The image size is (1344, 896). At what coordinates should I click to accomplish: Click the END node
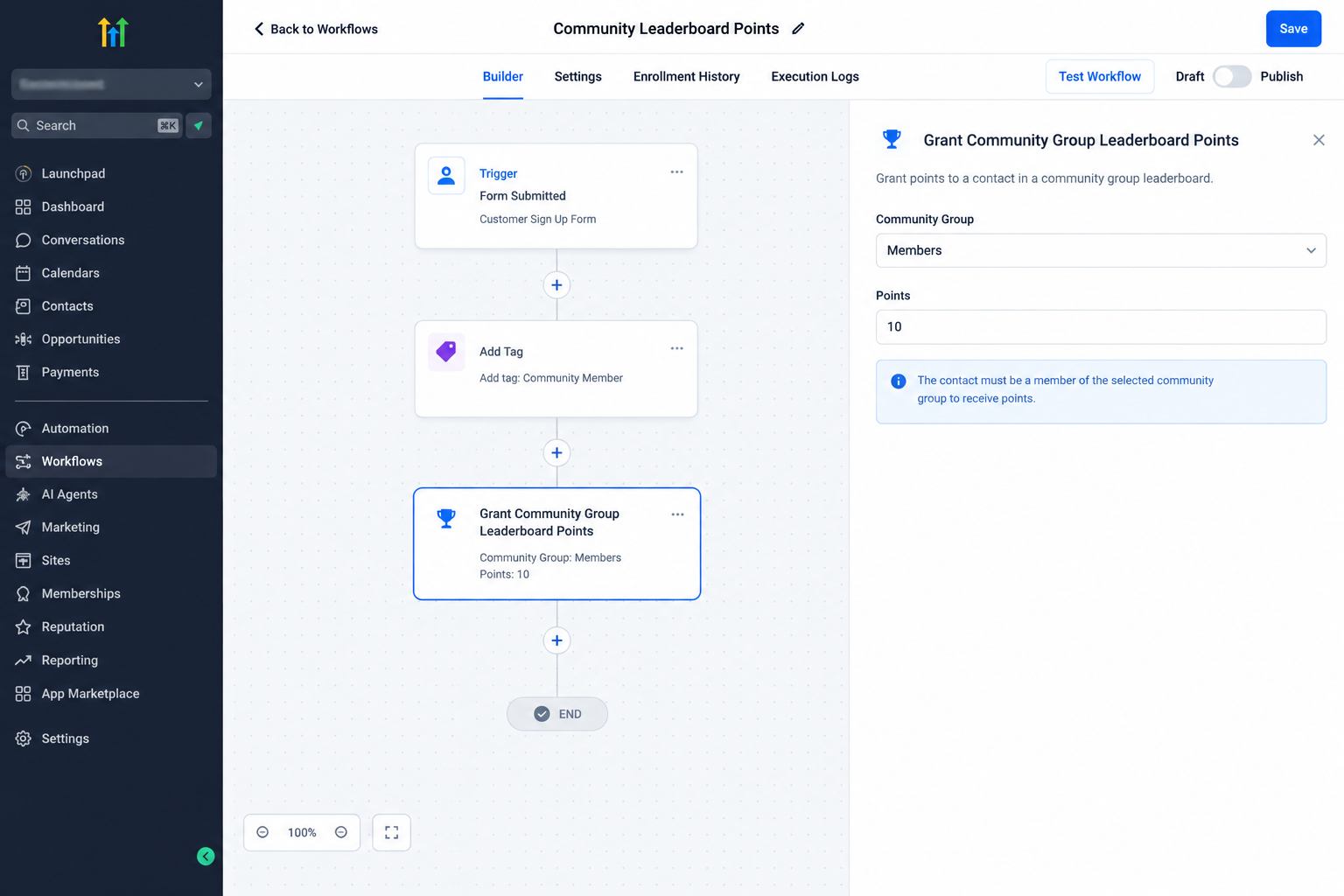point(557,714)
